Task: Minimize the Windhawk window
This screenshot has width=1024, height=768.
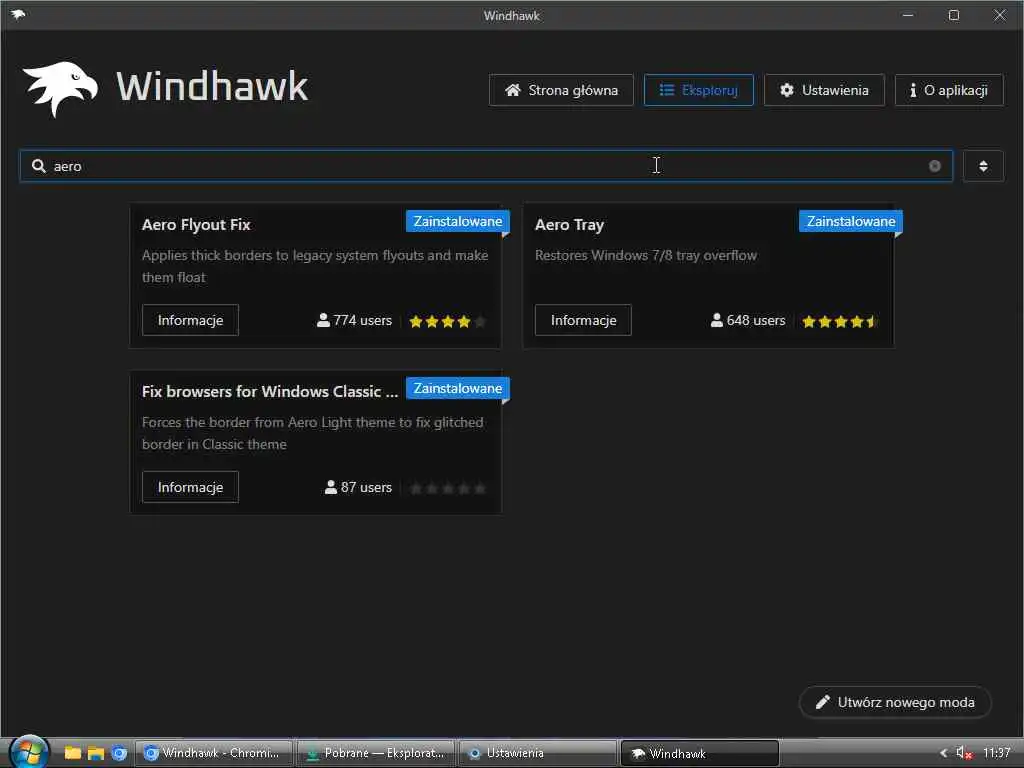Action: click(x=908, y=15)
